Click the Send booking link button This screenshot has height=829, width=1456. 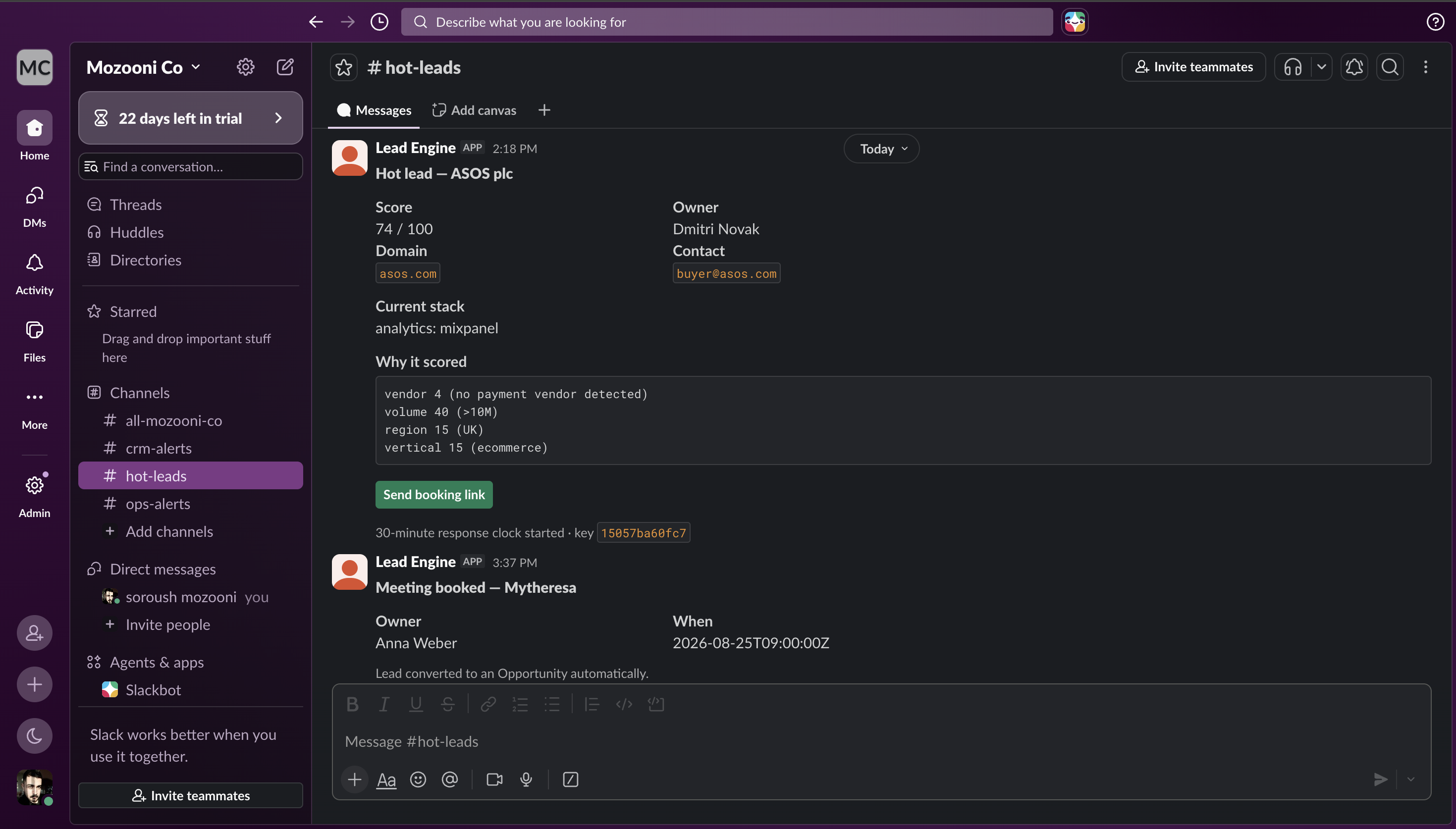pyautogui.click(x=434, y=494)
